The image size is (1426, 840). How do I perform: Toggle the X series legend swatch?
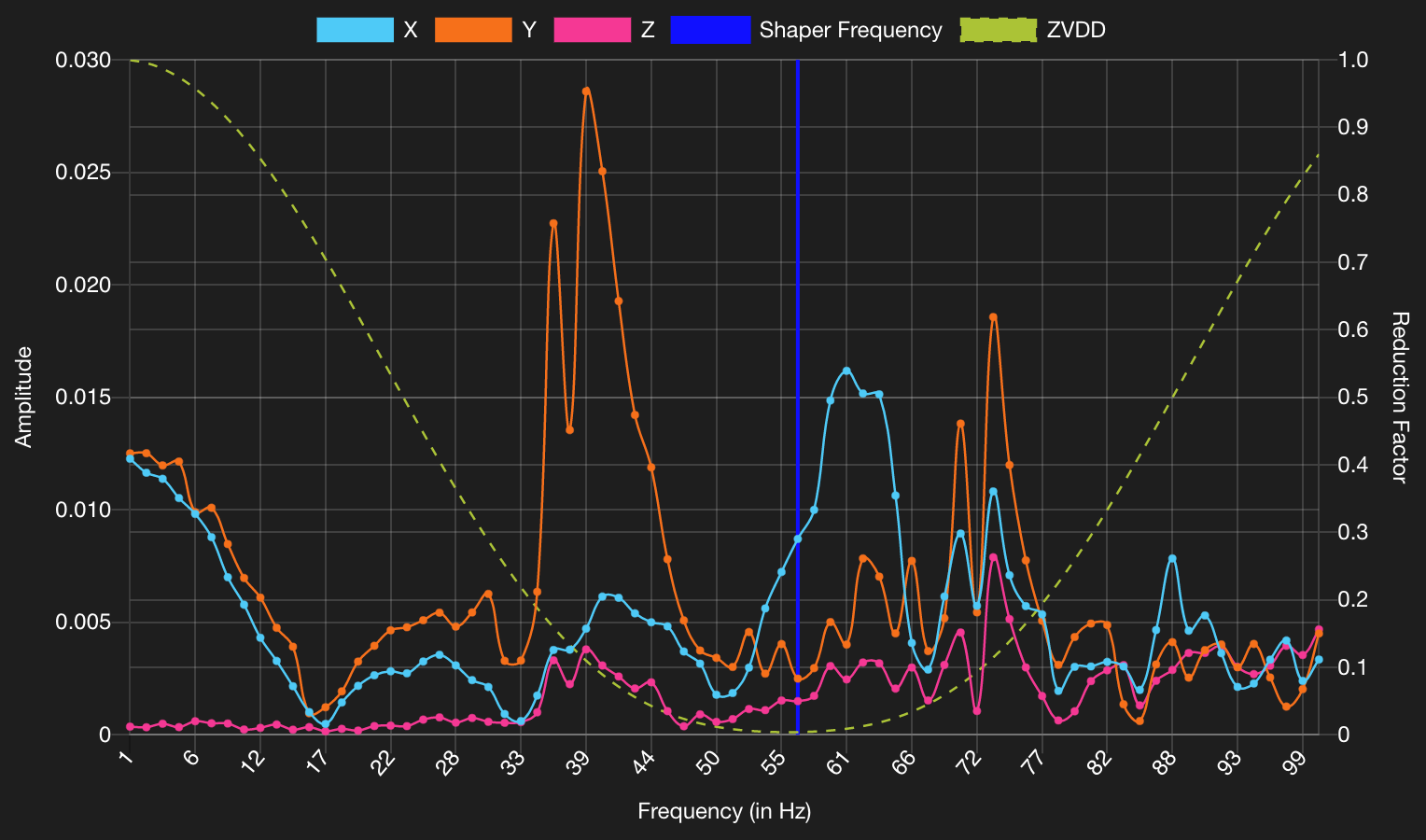355,30
